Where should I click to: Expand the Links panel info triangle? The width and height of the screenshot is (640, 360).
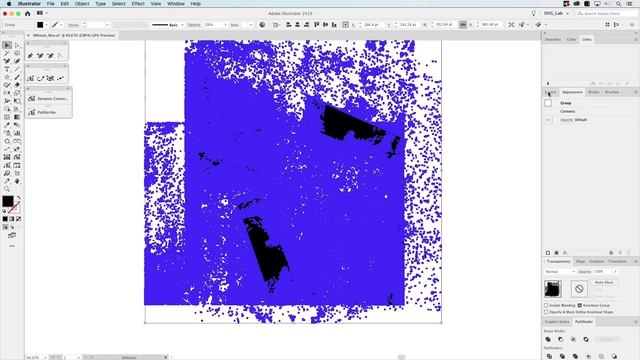point(548,83)
